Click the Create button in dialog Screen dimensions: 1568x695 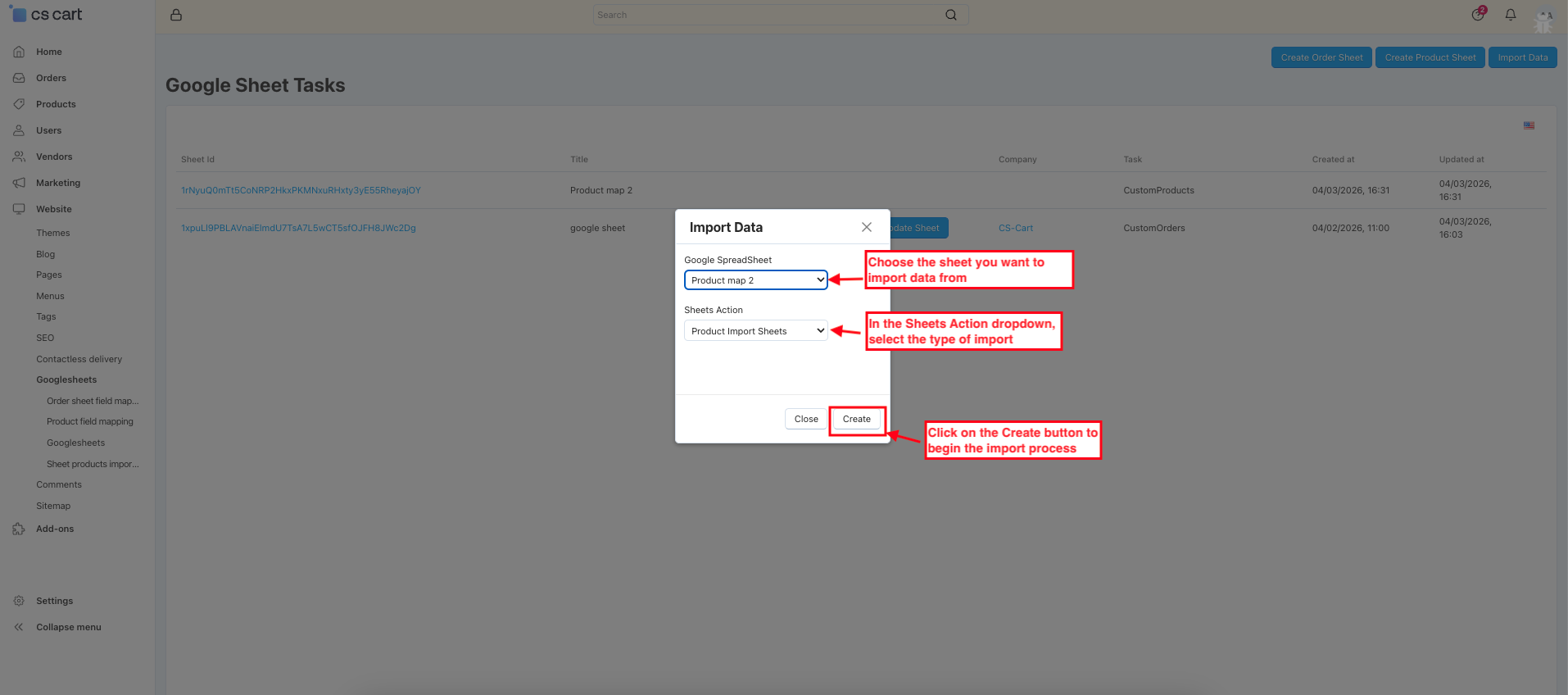coord(857,419)
